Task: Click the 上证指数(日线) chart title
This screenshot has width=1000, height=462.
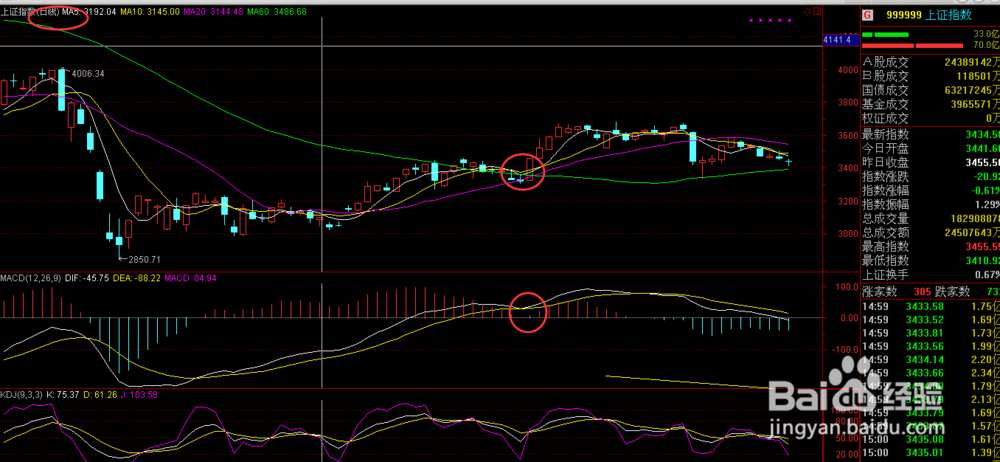Action: click(30, 11)
